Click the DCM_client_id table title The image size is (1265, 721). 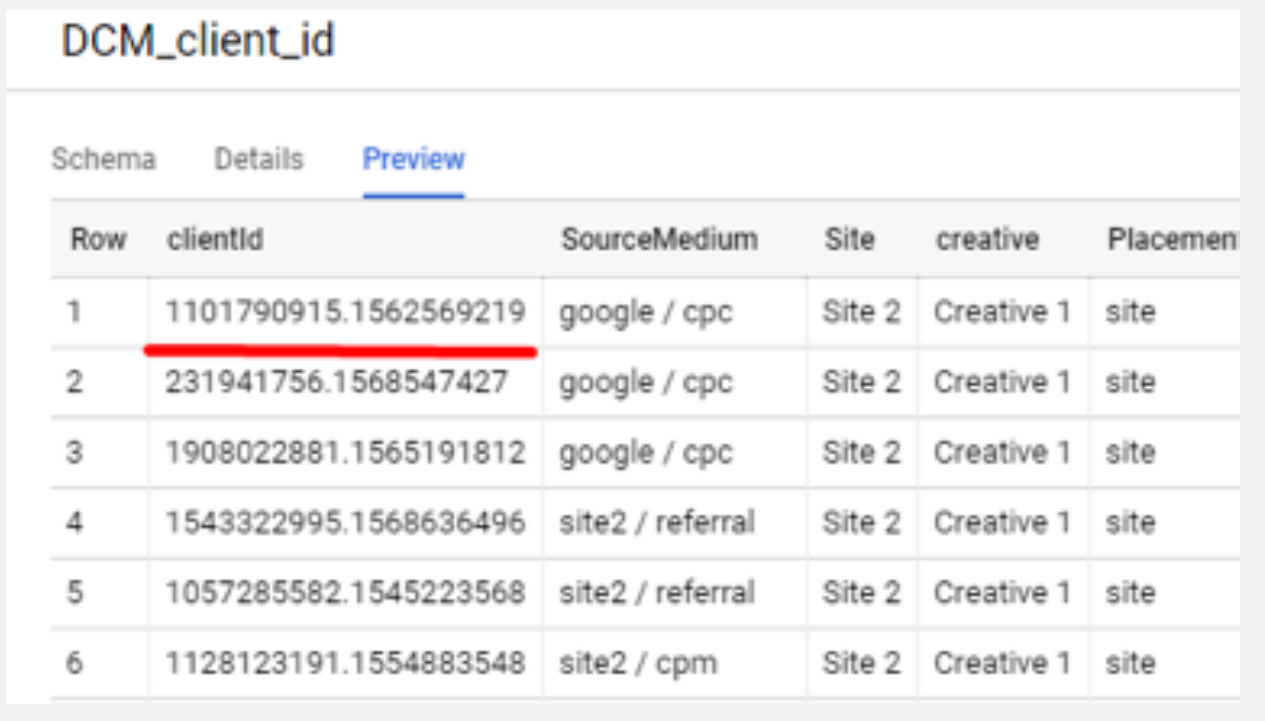[x=198, y=42]
